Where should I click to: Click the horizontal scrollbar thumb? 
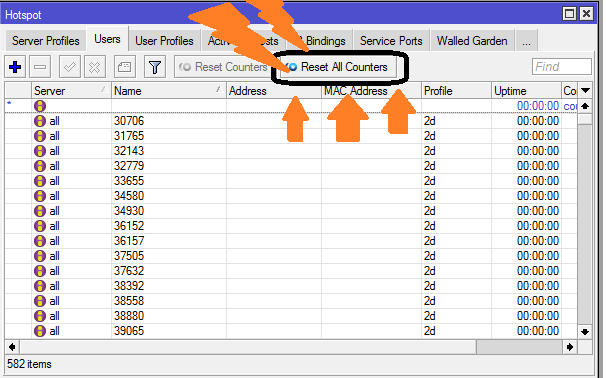pyautogui.click(x=519, y=347)
